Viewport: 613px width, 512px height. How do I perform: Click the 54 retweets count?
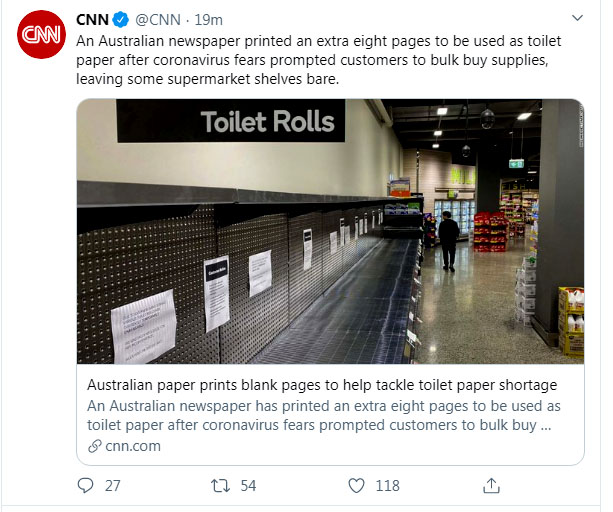[248, 486]
